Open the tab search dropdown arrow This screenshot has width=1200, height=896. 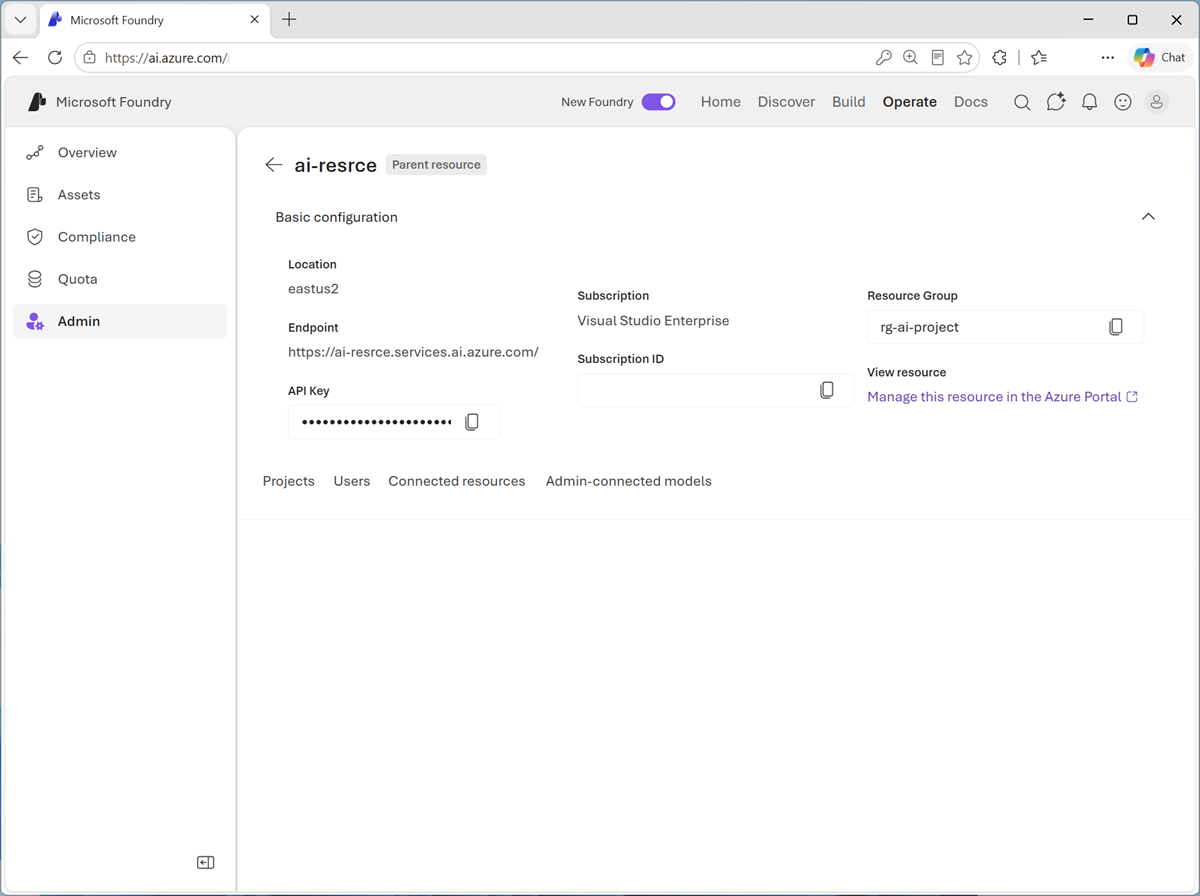(x=20, y=20)
